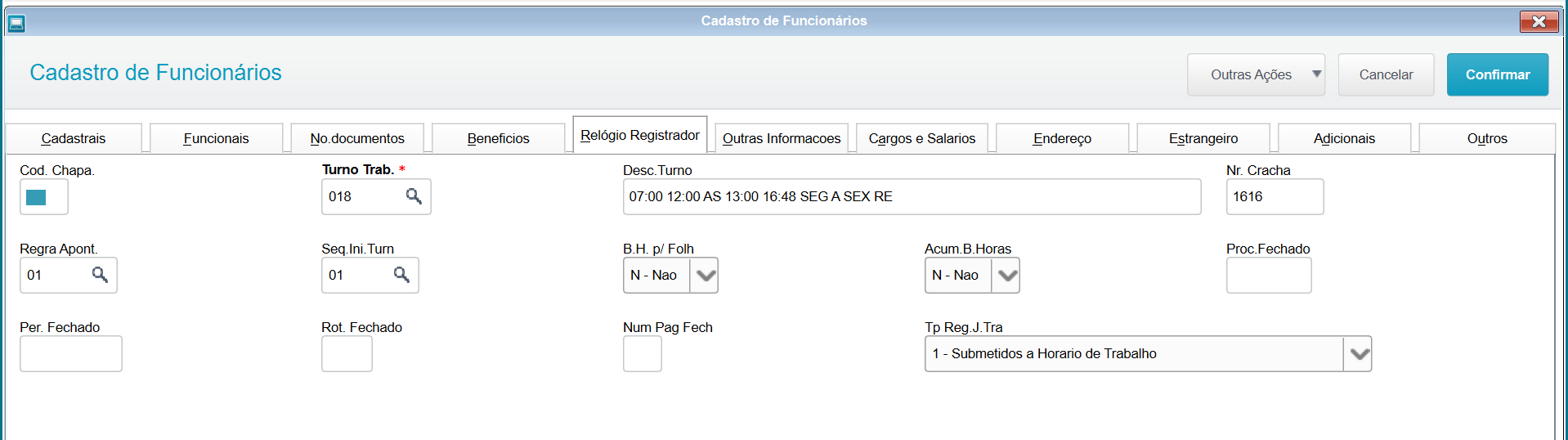Click the Cancelar button
The width and height of the screenshot is (1568, 440).
1386,74
